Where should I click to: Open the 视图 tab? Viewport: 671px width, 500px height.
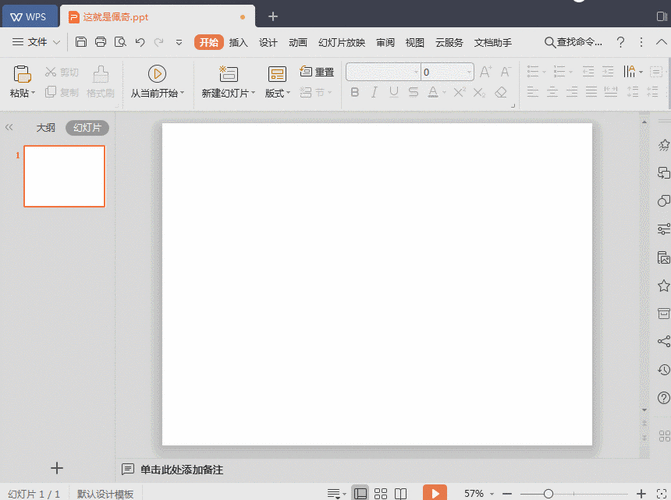coord(415,42)
